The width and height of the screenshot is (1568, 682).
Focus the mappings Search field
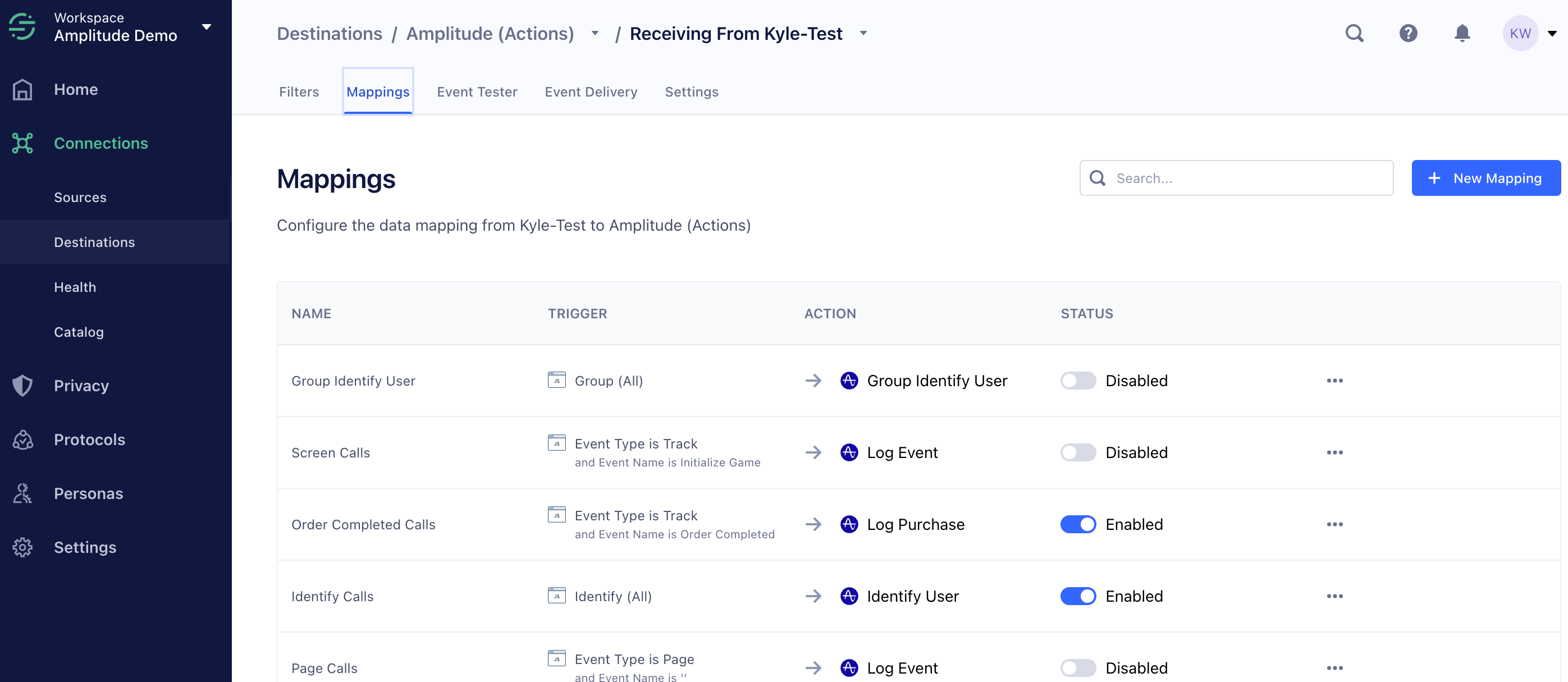pyautogui.click(x=1236, y=177)
